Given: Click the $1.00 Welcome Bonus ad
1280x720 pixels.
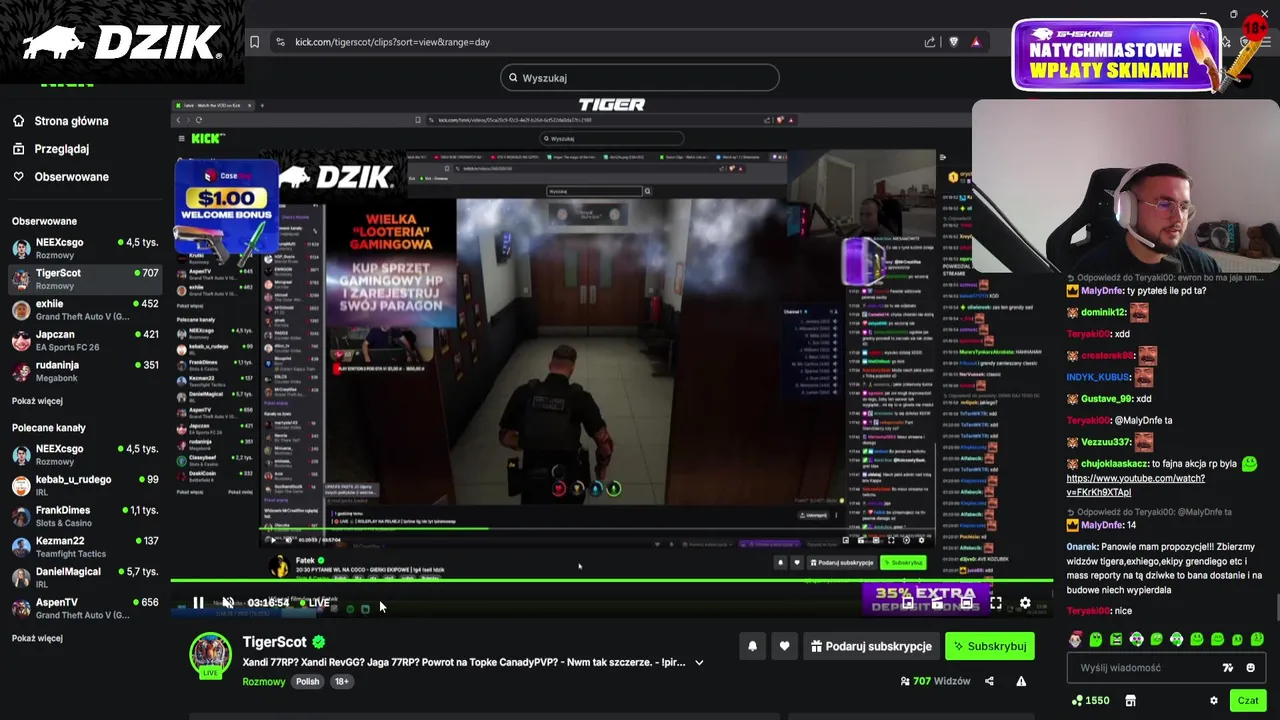Looking at the screenshot, I should click(x=225, y=204).
